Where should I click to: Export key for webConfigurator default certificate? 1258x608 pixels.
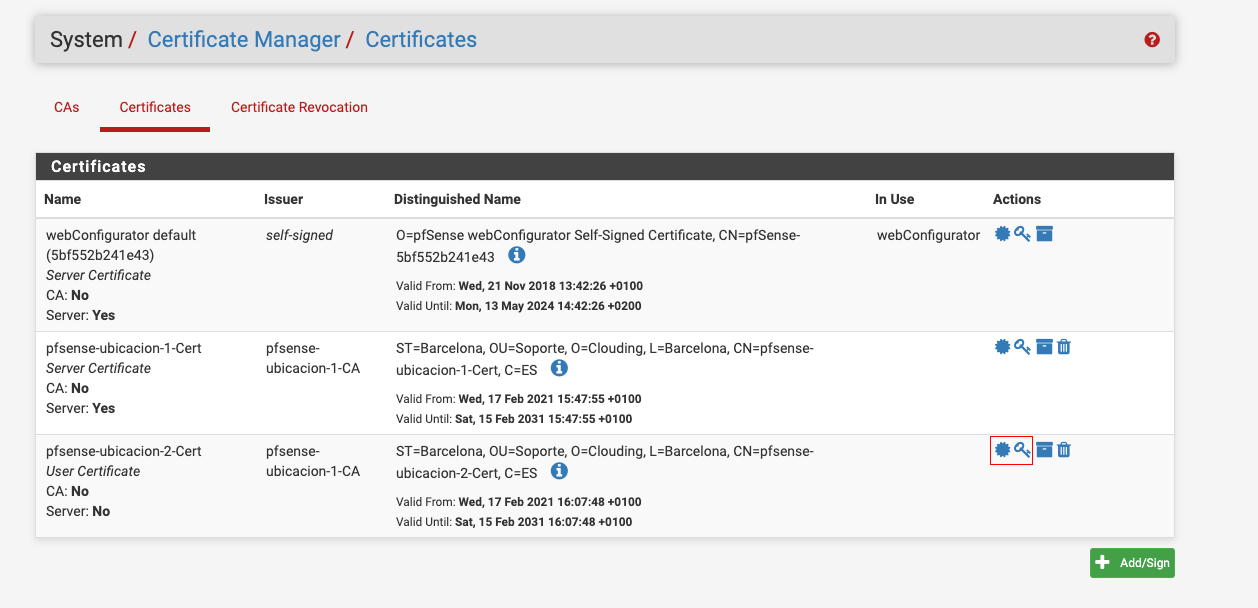click(x=1022, y=234)
